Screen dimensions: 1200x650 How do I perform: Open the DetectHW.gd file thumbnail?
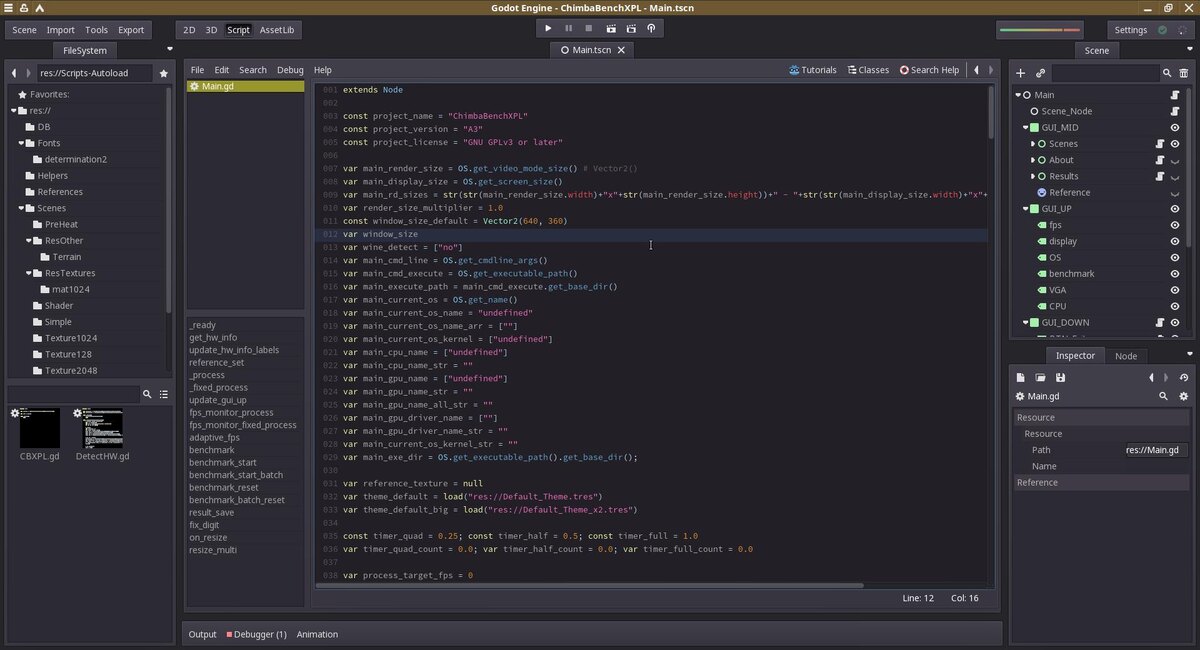[x=102, y=428]
